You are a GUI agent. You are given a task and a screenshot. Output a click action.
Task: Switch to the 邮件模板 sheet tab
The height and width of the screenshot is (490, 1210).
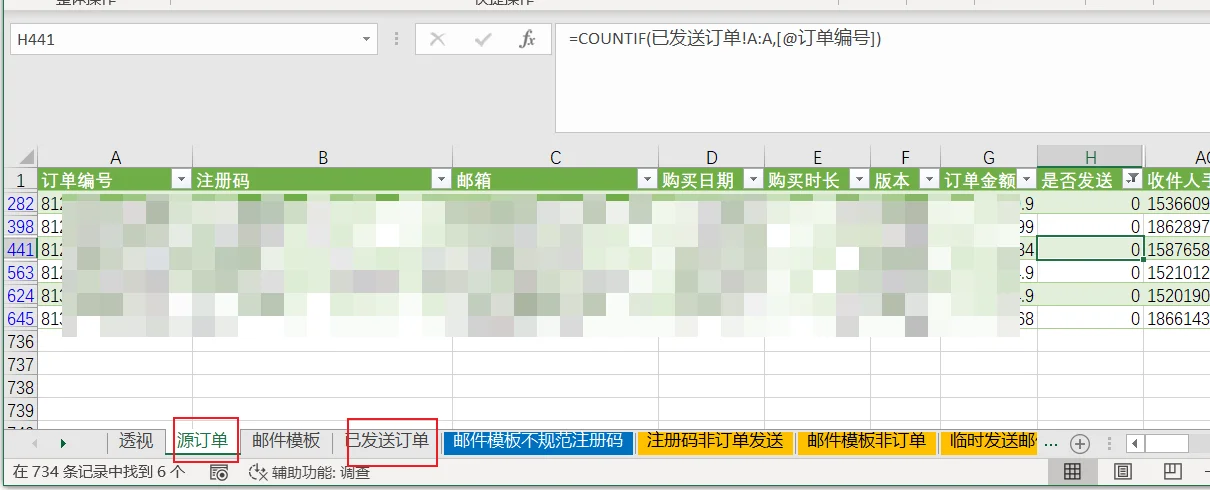click(x=286, y=441)
